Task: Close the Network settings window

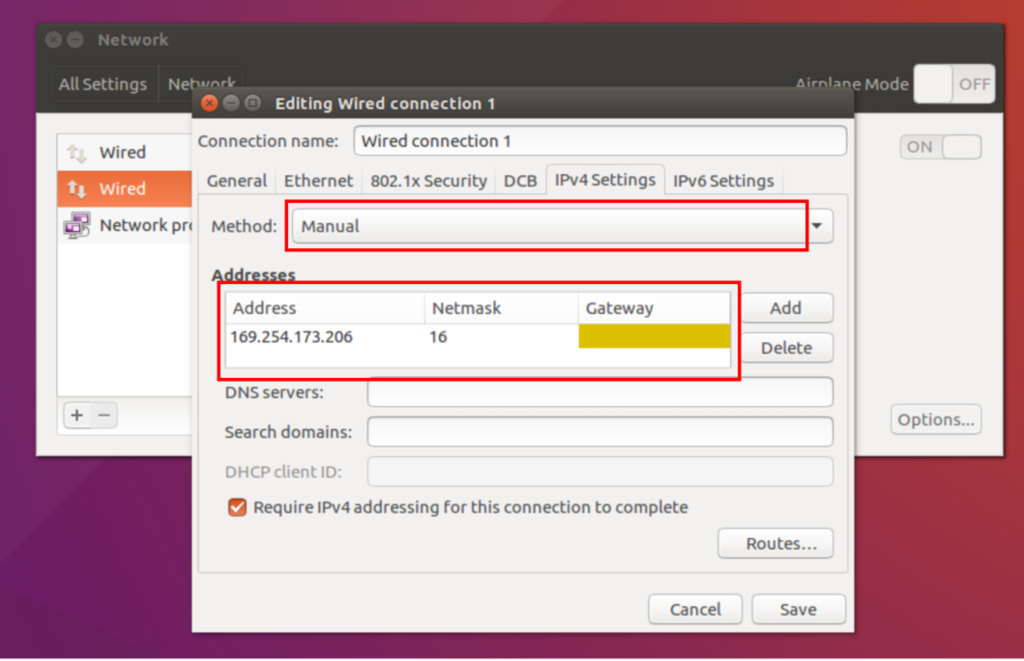Action: (54, 40)
